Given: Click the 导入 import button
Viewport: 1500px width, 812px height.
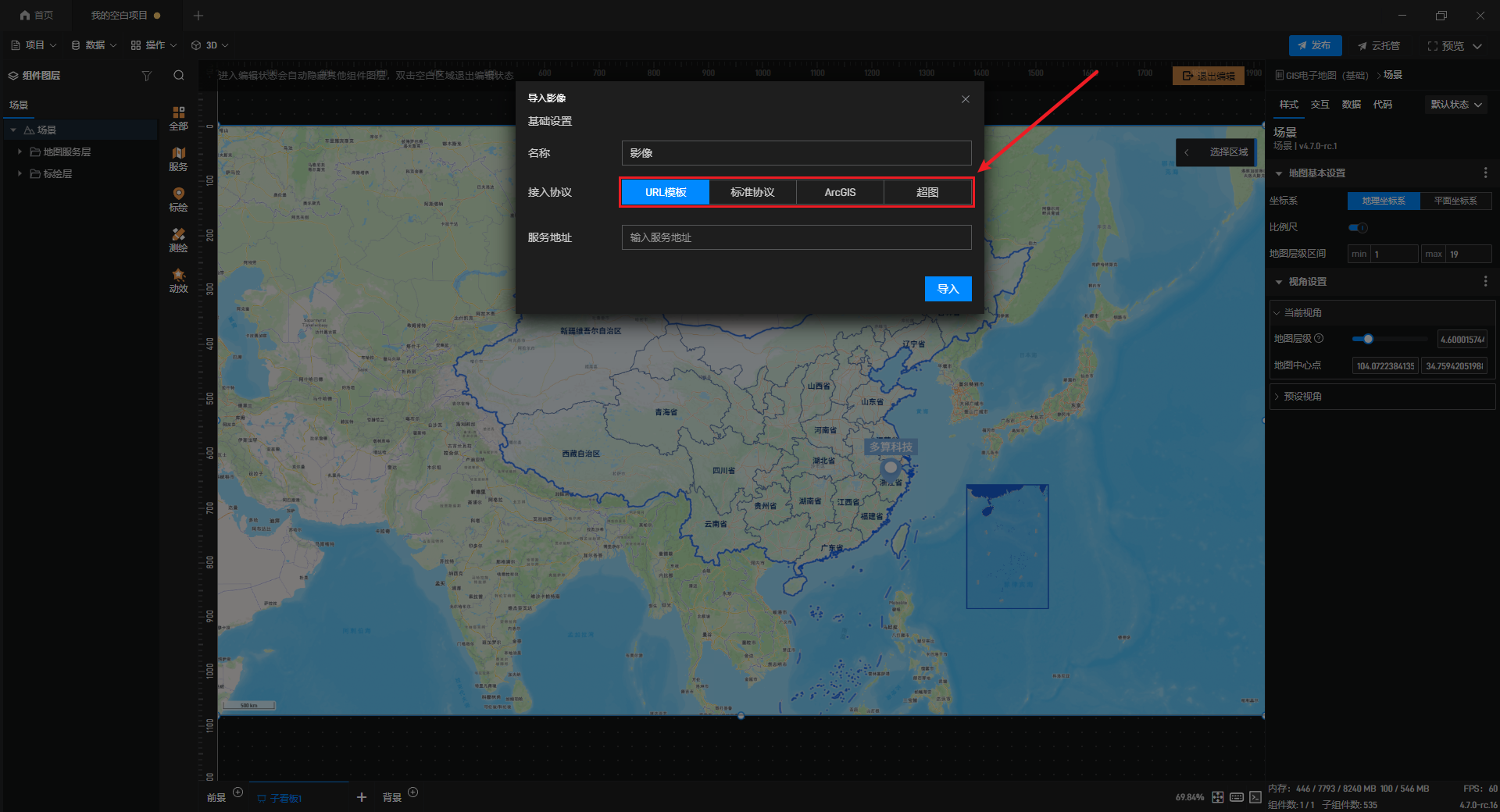Looking at the screenshot, I should [948, 289].
